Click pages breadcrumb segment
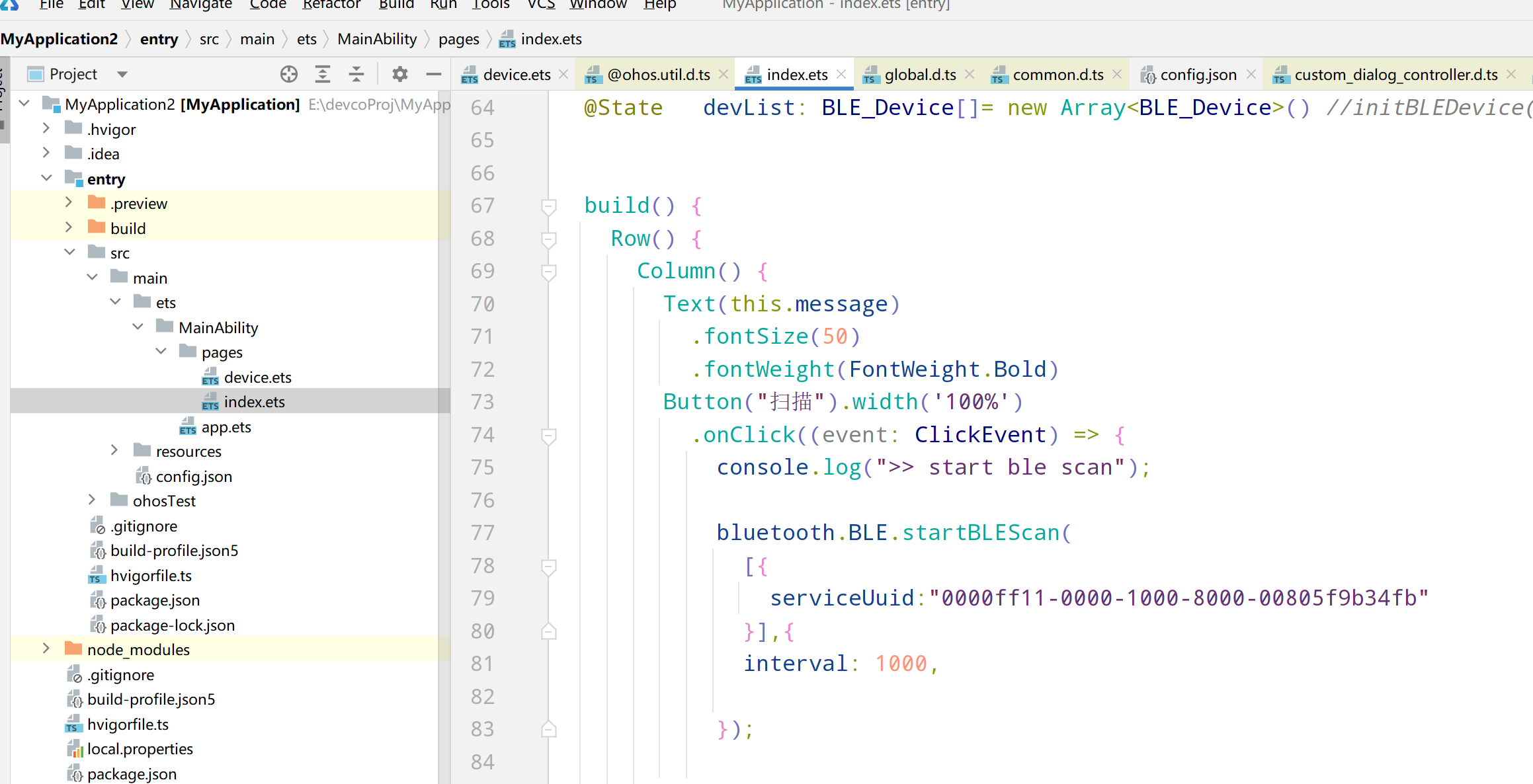Screen dimensions: 1533x784 click(458, 39)
